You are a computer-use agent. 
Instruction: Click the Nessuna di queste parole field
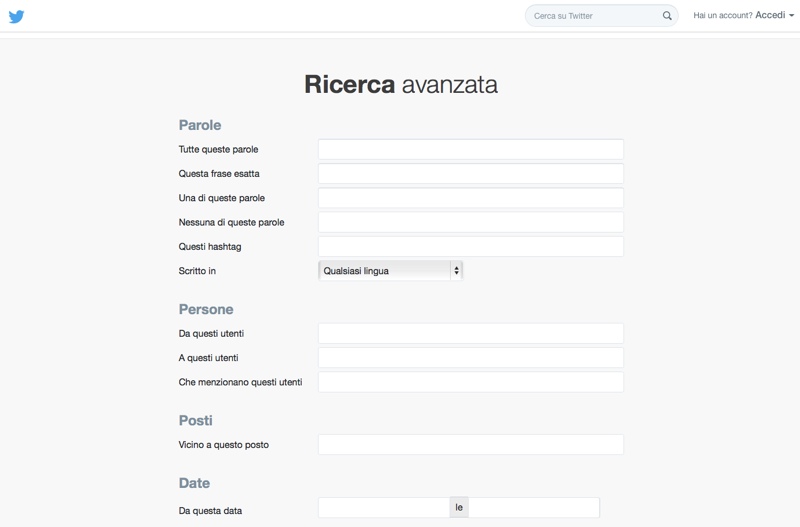coord(470,222)
